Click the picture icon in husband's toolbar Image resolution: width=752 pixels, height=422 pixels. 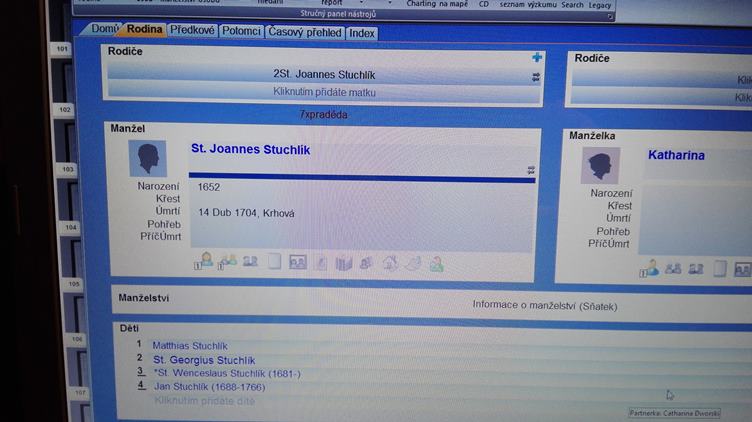point(297,263)
